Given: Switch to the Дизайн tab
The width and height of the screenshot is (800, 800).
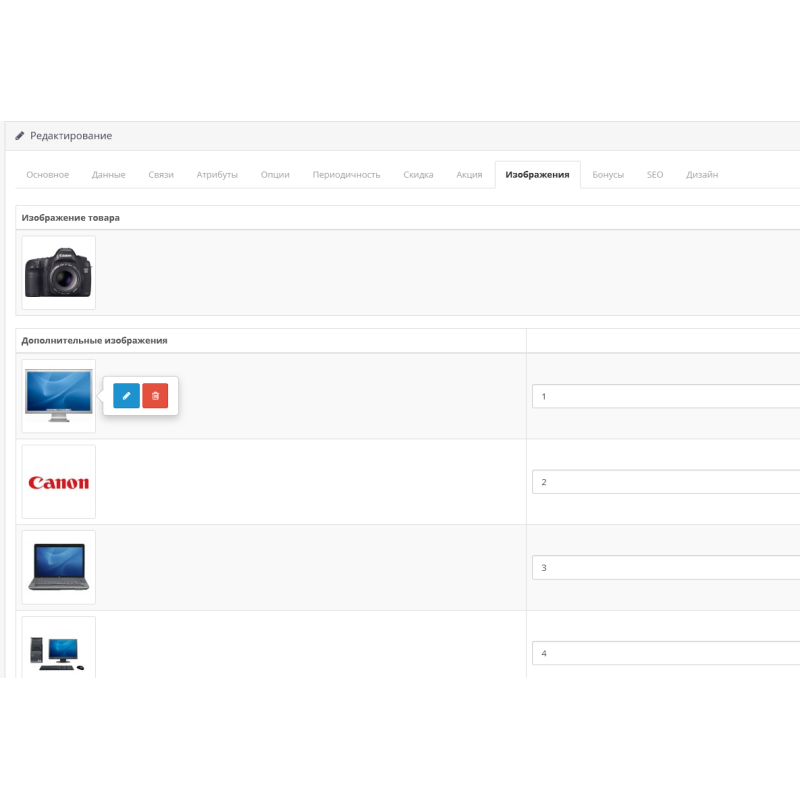Looking at the screenshot, I should click(702, 175).
